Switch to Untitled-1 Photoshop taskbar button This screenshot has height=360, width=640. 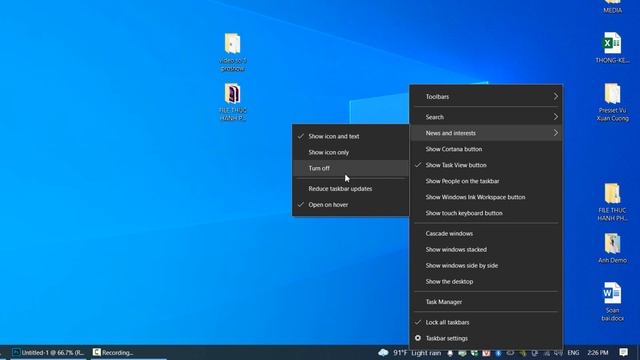[48, 353]
